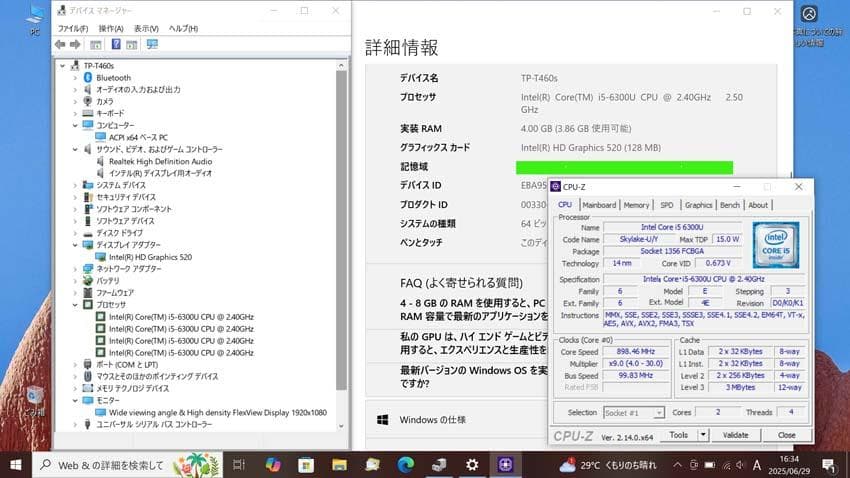Viewport: 850px width, 478px height.
Task: Switch to the Graphics tab in CPU-Z
Action: (698, 205)
